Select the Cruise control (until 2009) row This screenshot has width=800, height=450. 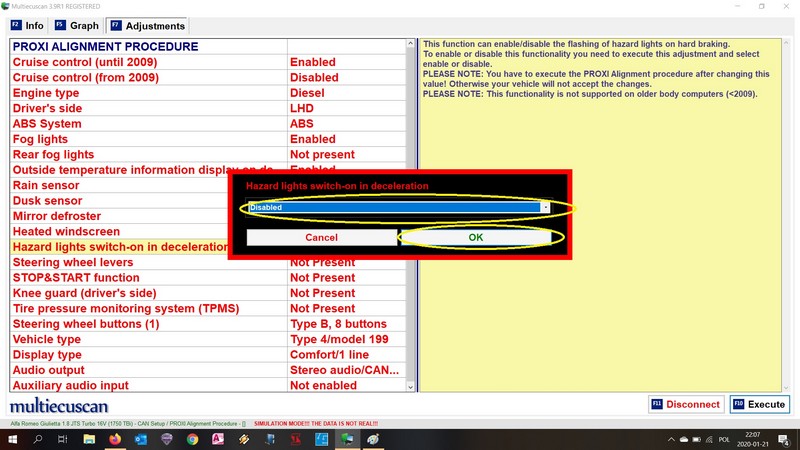tap(208, 62)
